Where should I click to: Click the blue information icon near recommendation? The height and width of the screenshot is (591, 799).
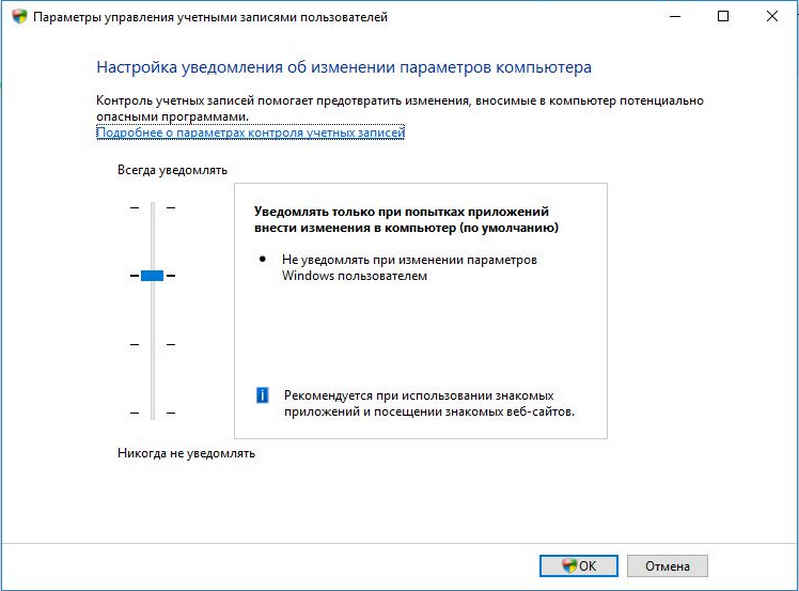(x=262, y=395)
